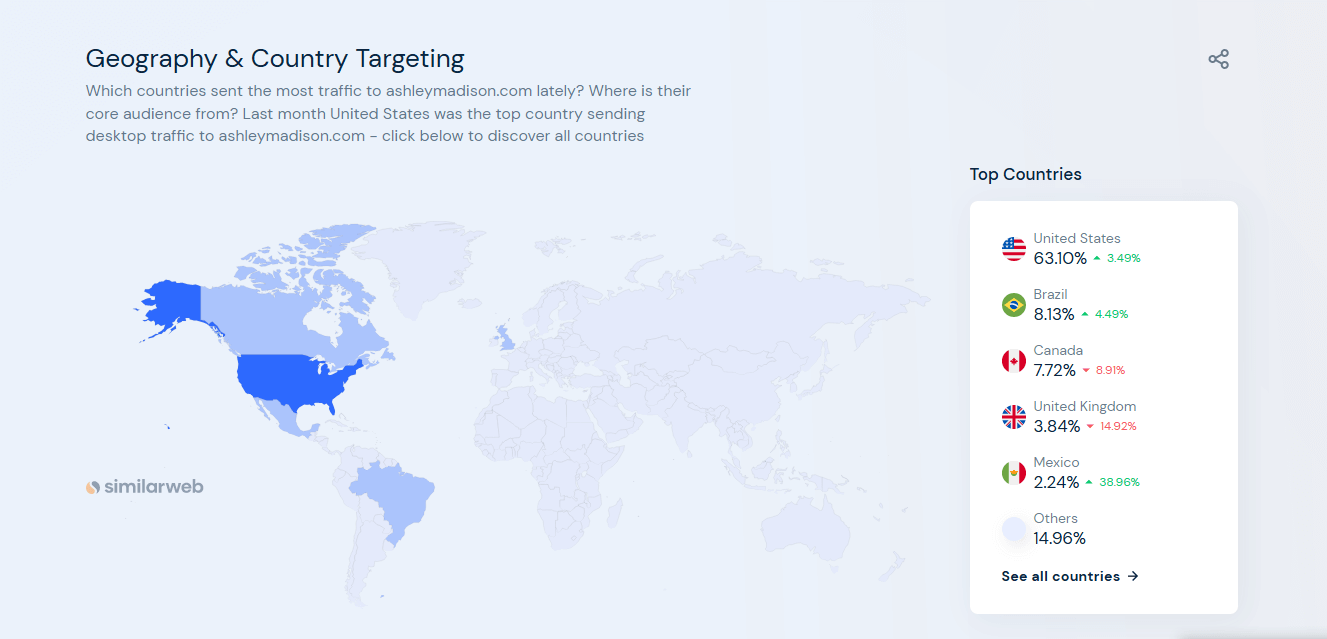Image resolution: width=1327 pixels, height=639 pixels.
Task: Click the Geography & Country Targeting heading
Action: [275, 58]
